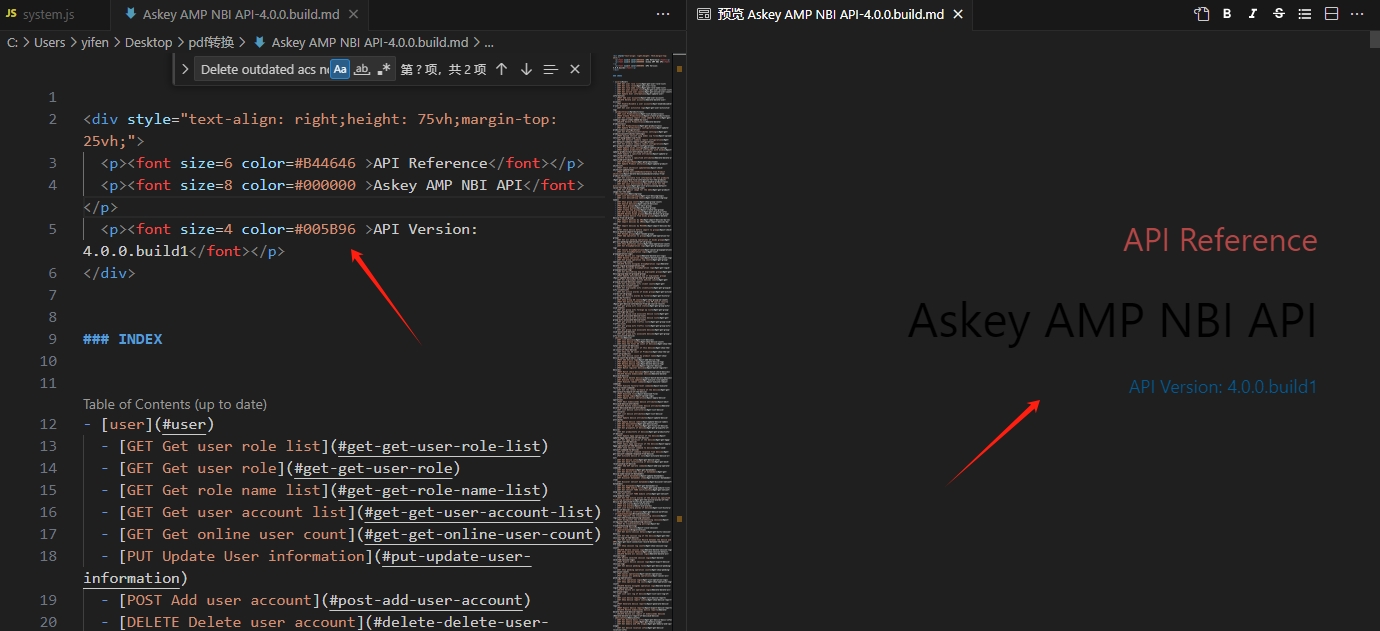Open the pdf转换 breadcrumb segment
The height and width of the screenshot is (631, 1380).
(211, 42)
